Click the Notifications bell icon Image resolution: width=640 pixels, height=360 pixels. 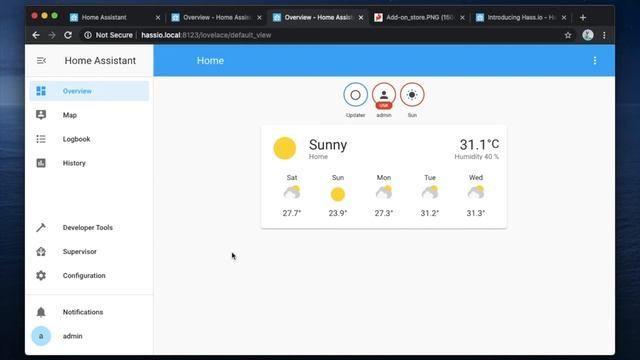pos(41,312)
